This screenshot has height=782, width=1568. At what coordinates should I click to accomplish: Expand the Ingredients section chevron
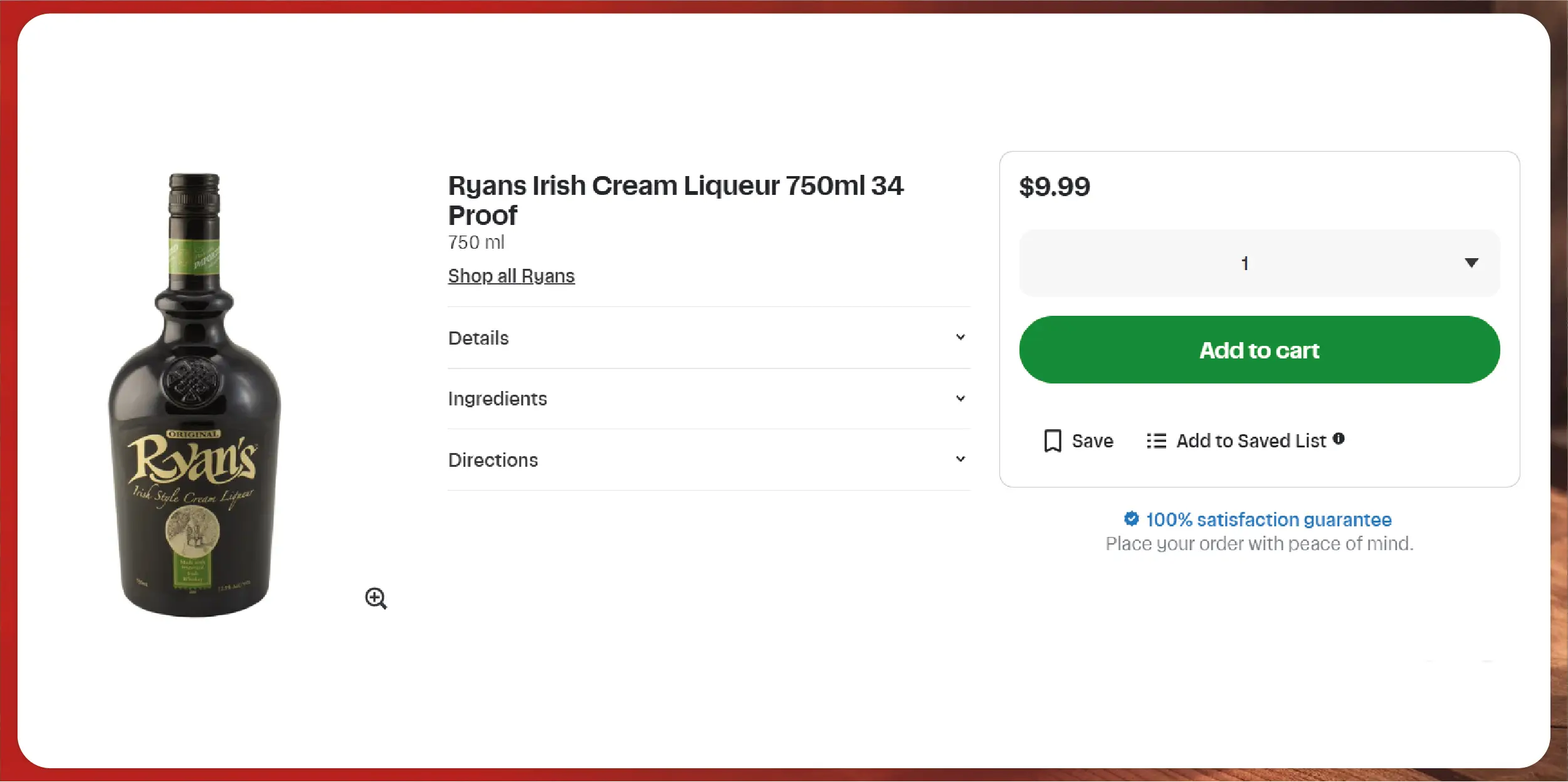point(960,399)
